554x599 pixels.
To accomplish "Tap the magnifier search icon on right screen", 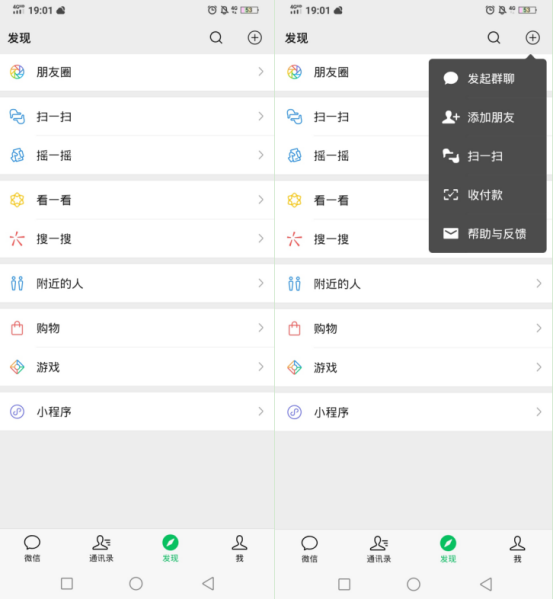I will pyautogui.click(x=494, y=37).
